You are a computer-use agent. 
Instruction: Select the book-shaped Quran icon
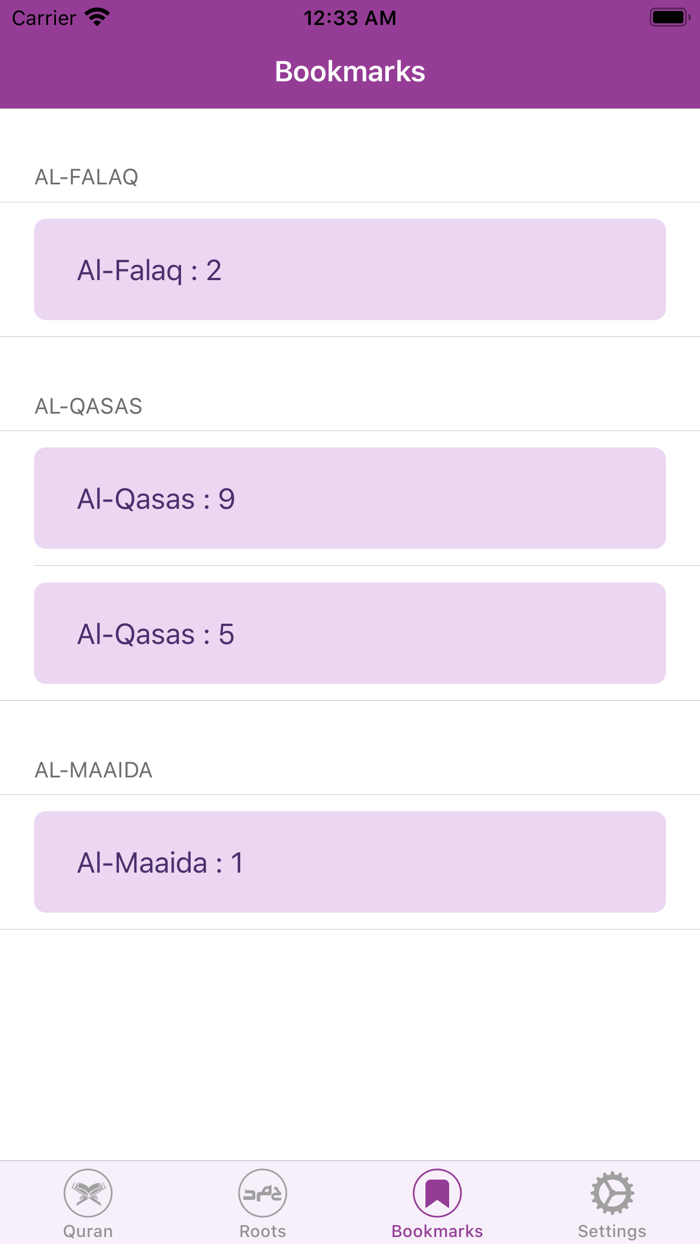(x=88, y=1192)
